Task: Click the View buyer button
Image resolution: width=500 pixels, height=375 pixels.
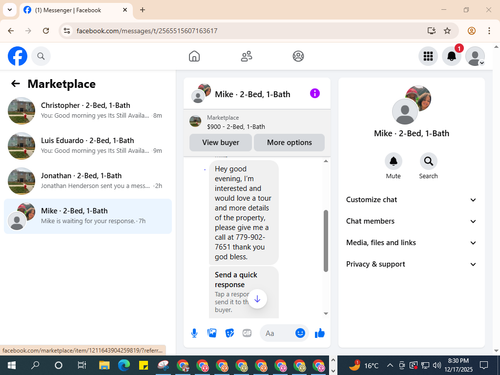Action: tap(221, 143)
